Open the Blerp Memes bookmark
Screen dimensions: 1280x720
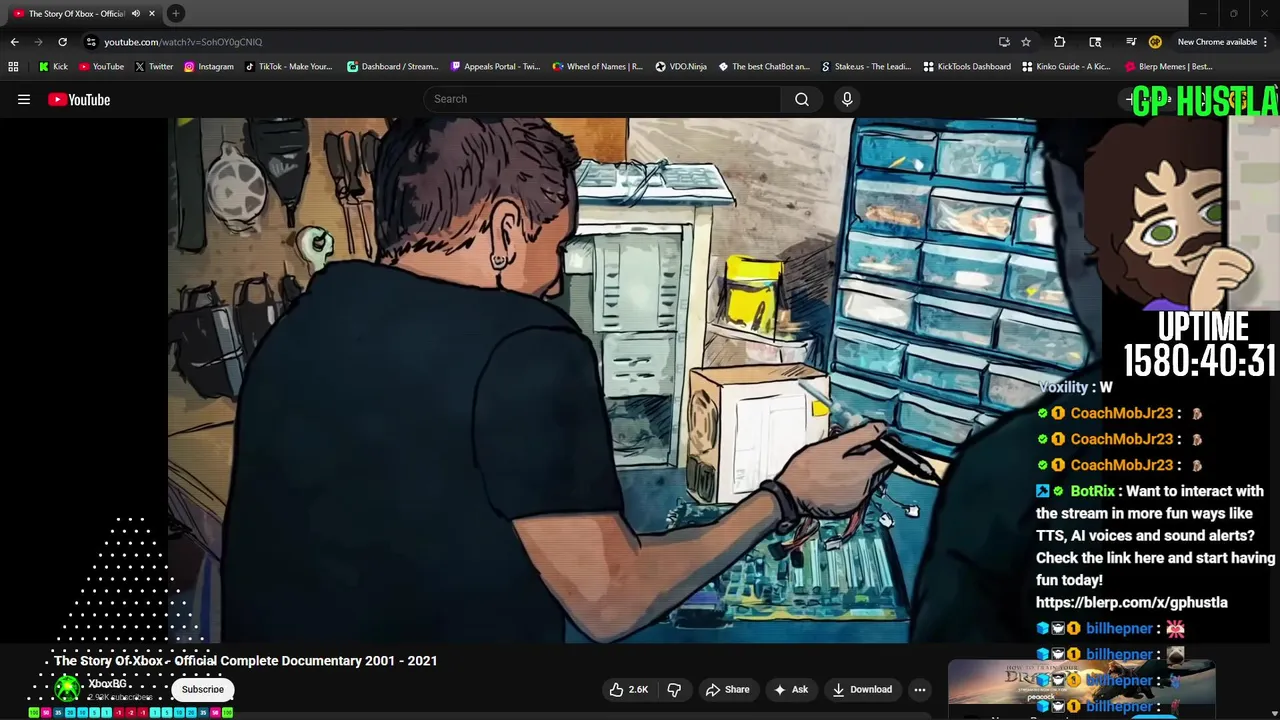click(x=1169, y=67)
